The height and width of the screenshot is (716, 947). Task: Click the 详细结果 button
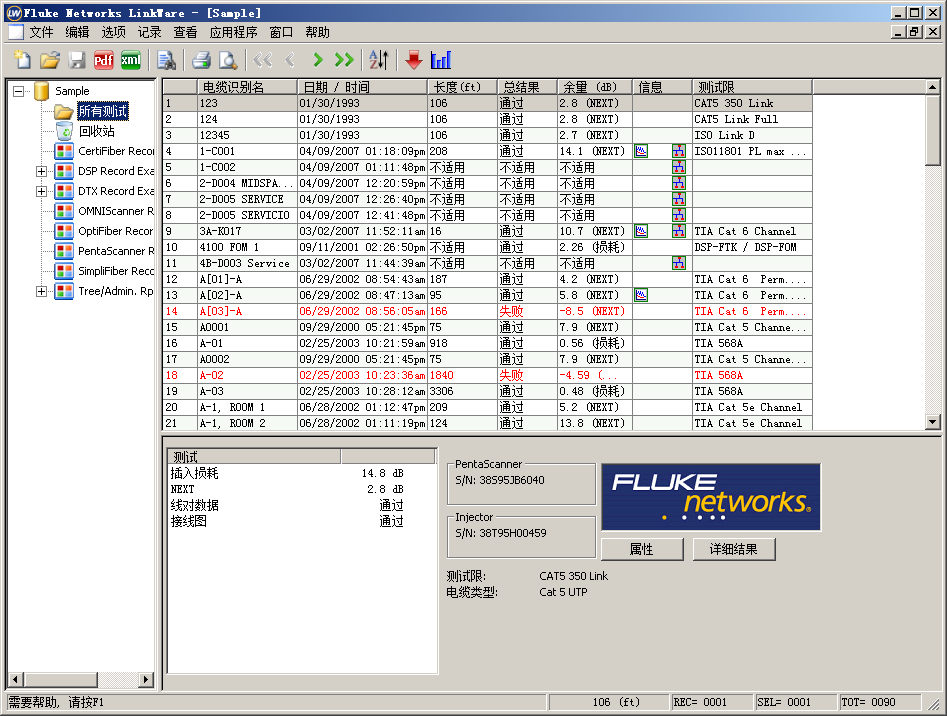[x=734, y=549]
